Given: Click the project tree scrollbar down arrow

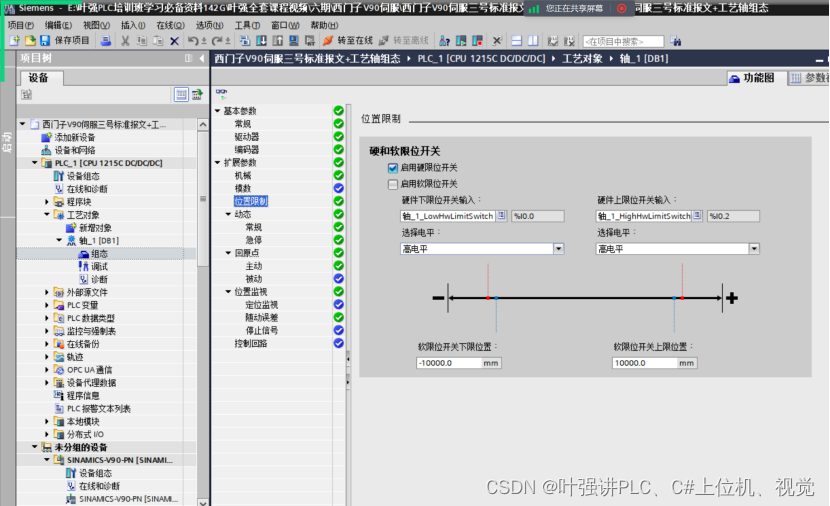Looking at the screenshot, I should [203, 502].
